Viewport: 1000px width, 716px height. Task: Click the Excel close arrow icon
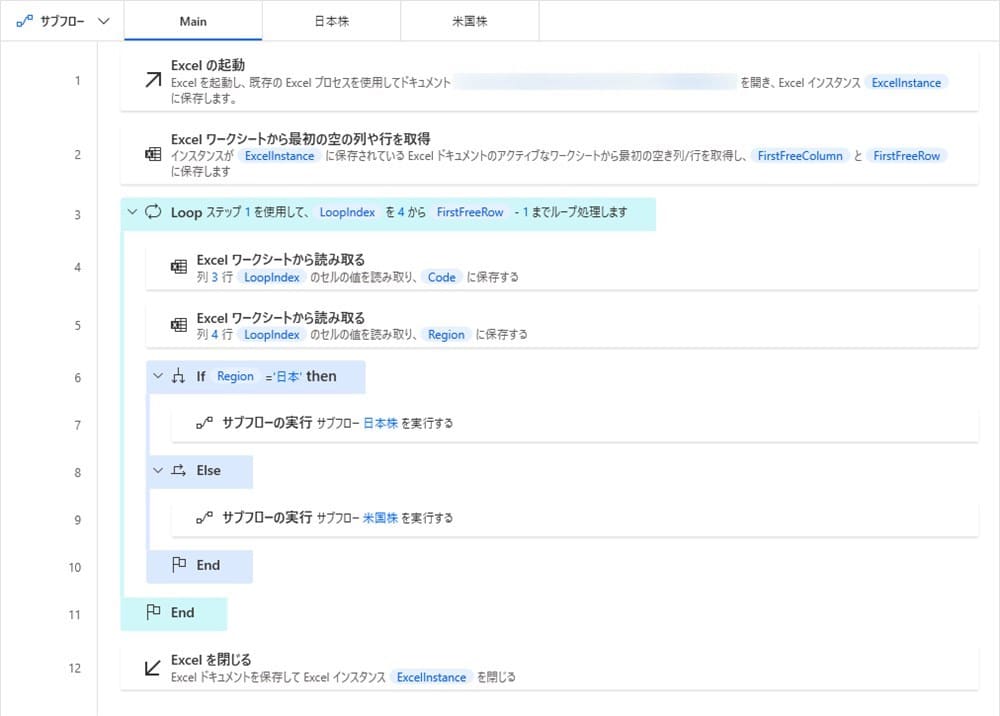tap(153, 668)
